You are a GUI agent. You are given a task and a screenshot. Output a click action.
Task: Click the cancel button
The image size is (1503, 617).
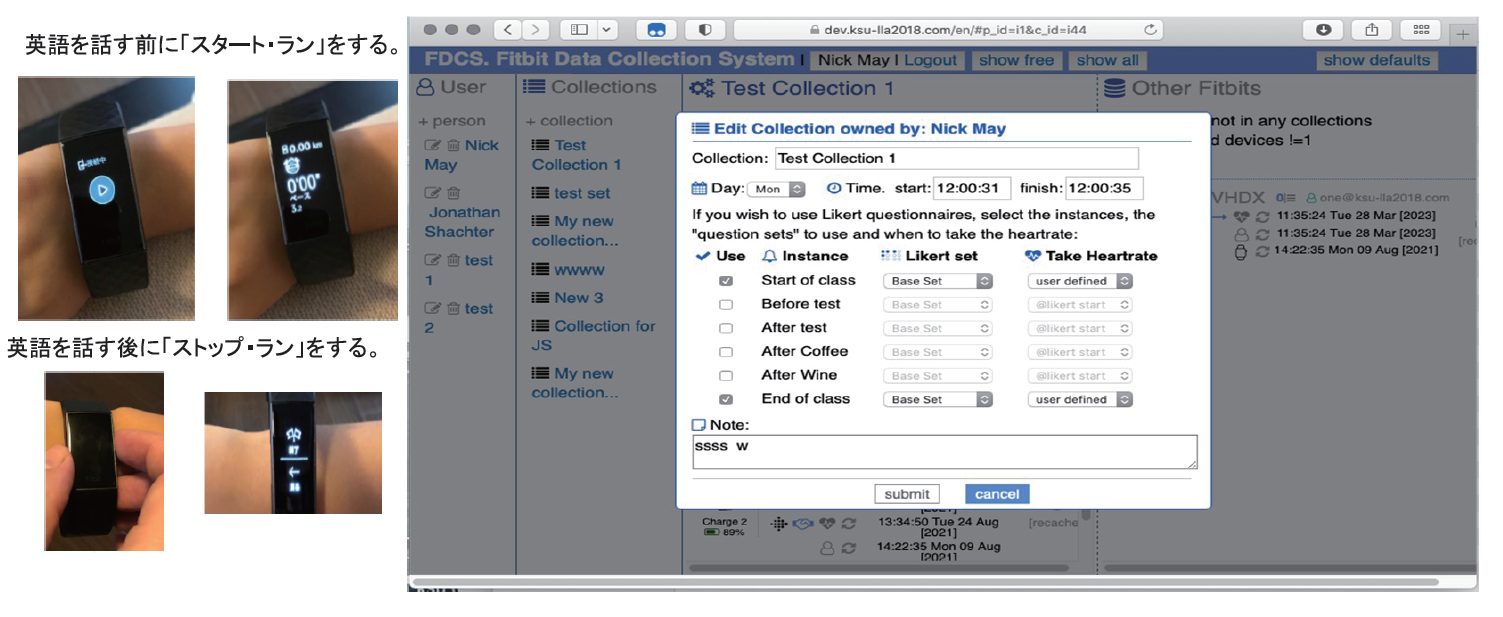tap(996, 494)
